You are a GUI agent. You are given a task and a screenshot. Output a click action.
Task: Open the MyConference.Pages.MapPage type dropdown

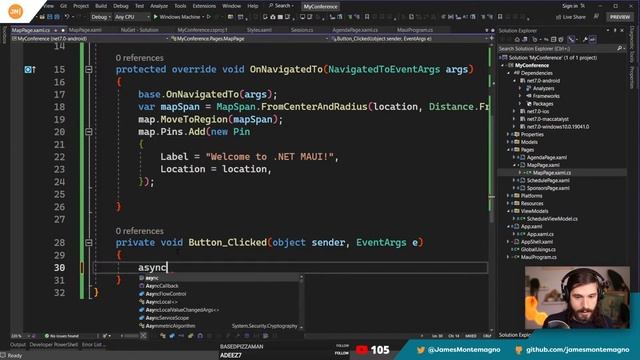coord(249,39)
